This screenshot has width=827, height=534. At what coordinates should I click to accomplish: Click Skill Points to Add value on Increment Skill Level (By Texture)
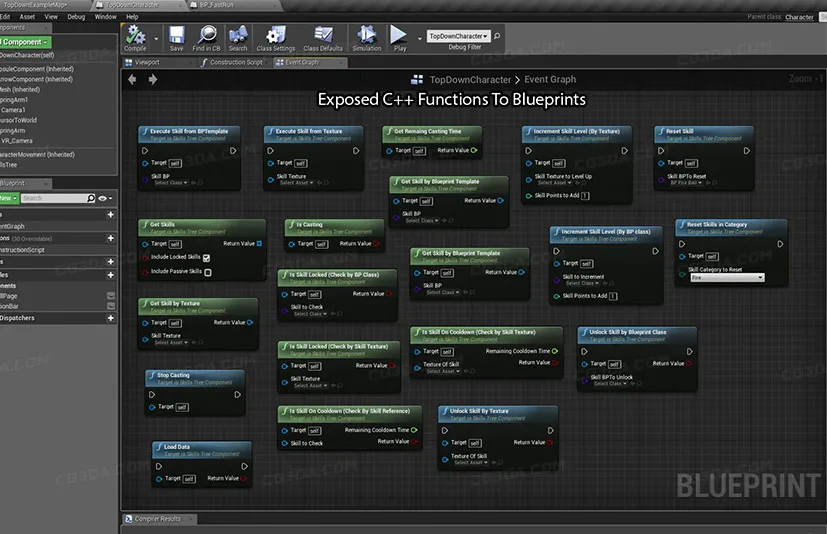coord(585,196)
